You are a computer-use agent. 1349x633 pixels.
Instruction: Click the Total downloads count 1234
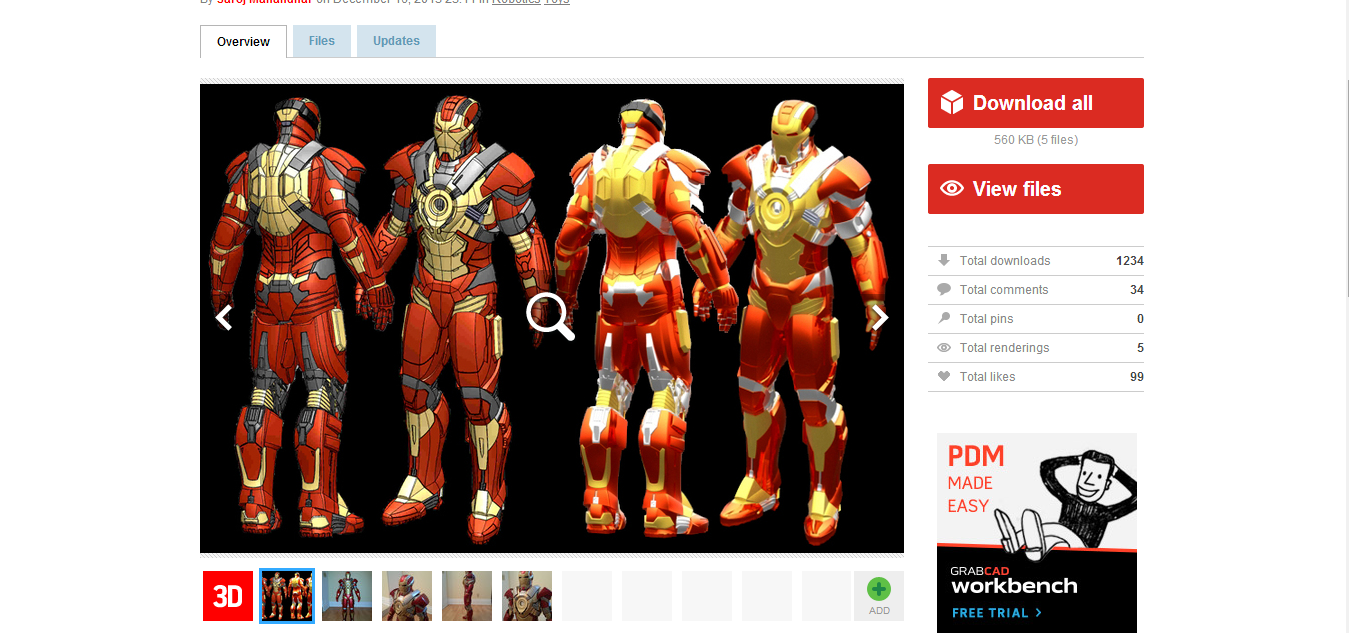pos(1130,261)
